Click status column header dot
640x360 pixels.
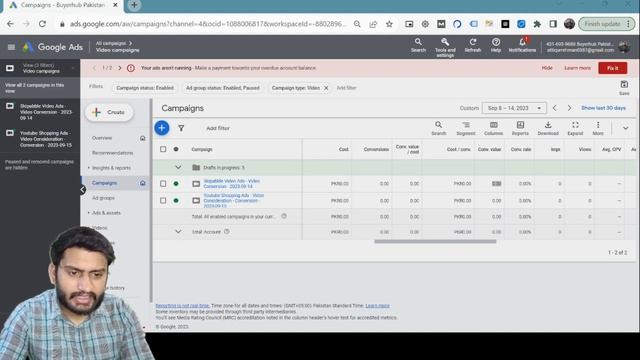(x=176, y=149)
